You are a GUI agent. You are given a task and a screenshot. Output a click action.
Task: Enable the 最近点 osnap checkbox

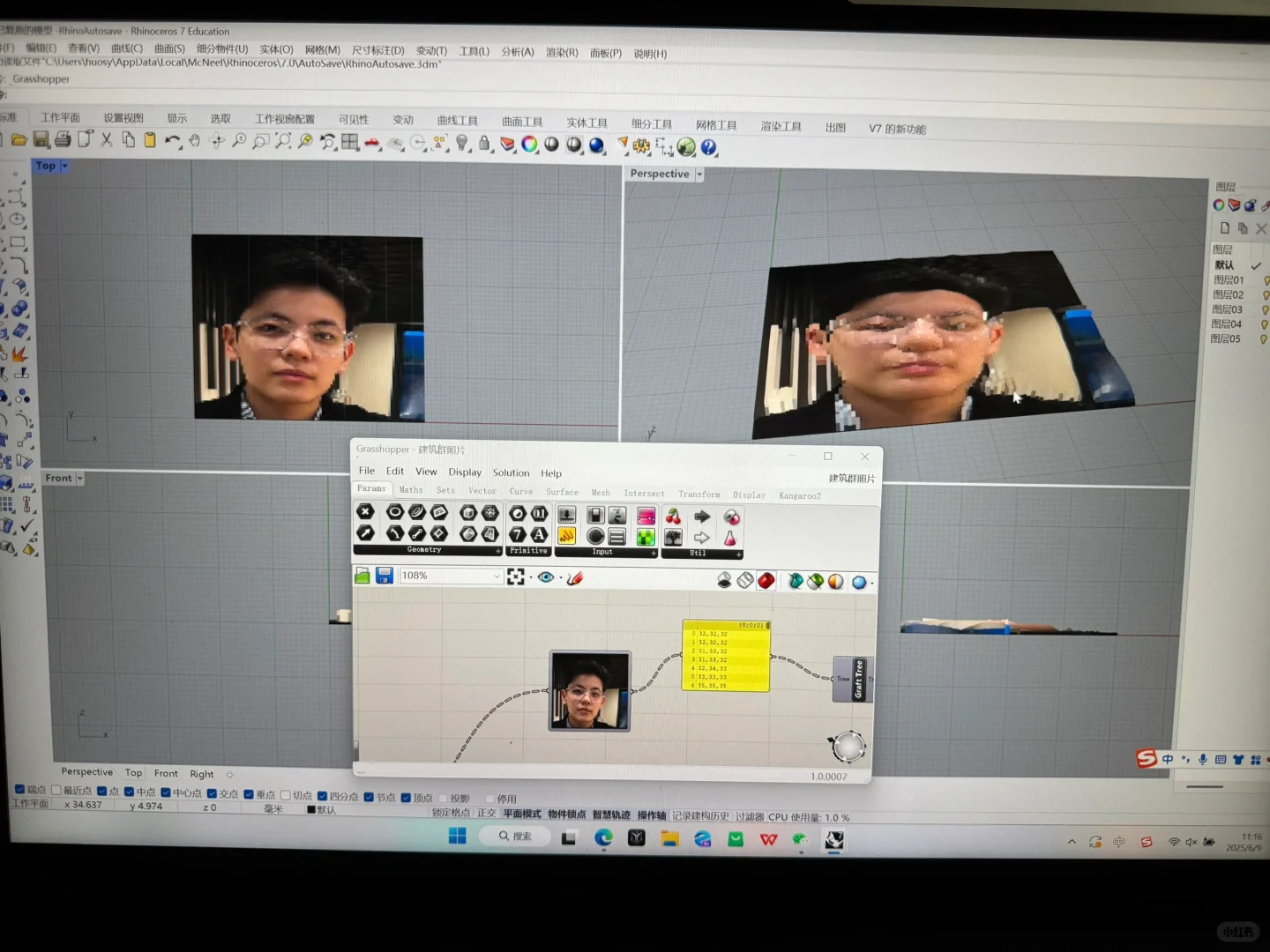58,791
